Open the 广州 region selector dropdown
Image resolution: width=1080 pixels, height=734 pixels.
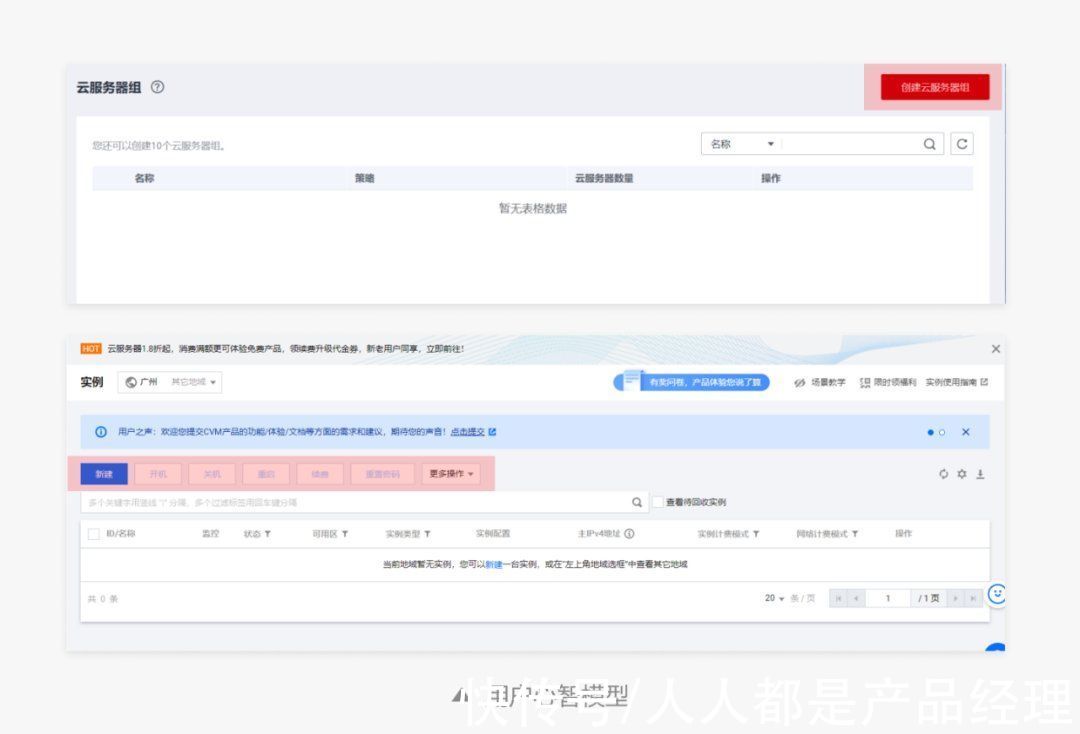(x=170, y=381)
